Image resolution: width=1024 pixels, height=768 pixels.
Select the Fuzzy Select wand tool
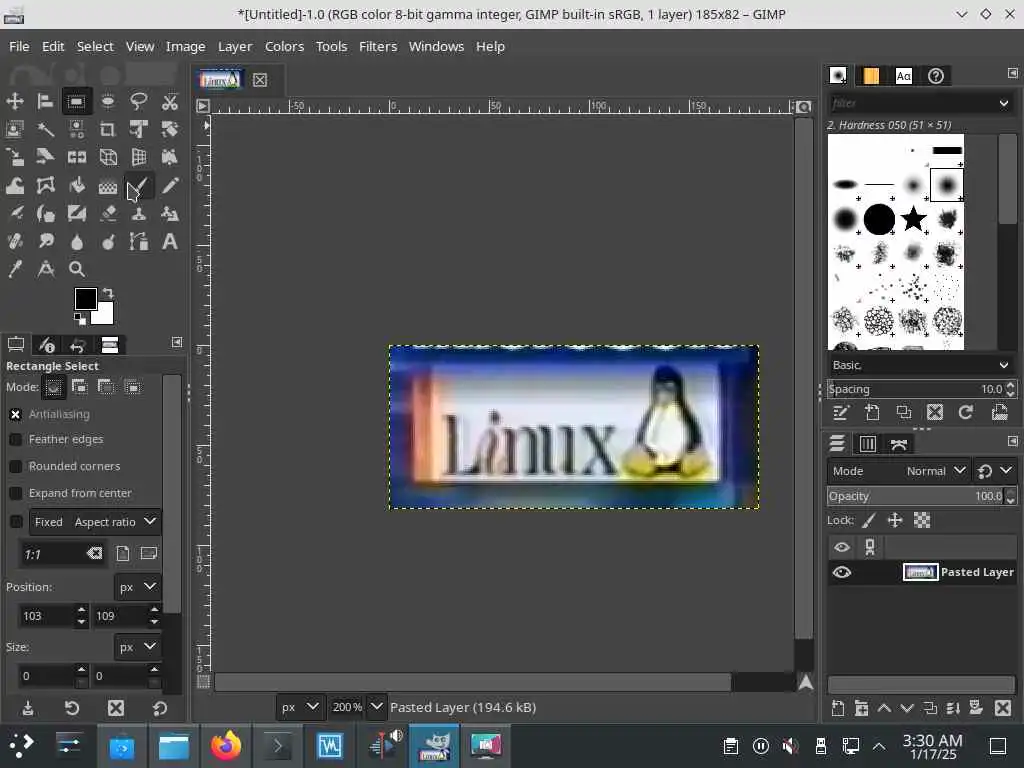[45, 129]
